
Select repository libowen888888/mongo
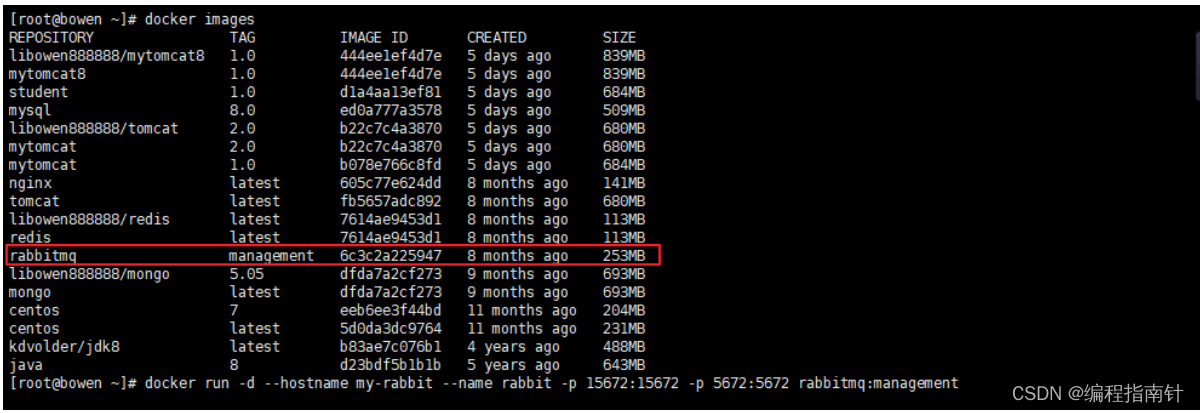tap(90, 274)
